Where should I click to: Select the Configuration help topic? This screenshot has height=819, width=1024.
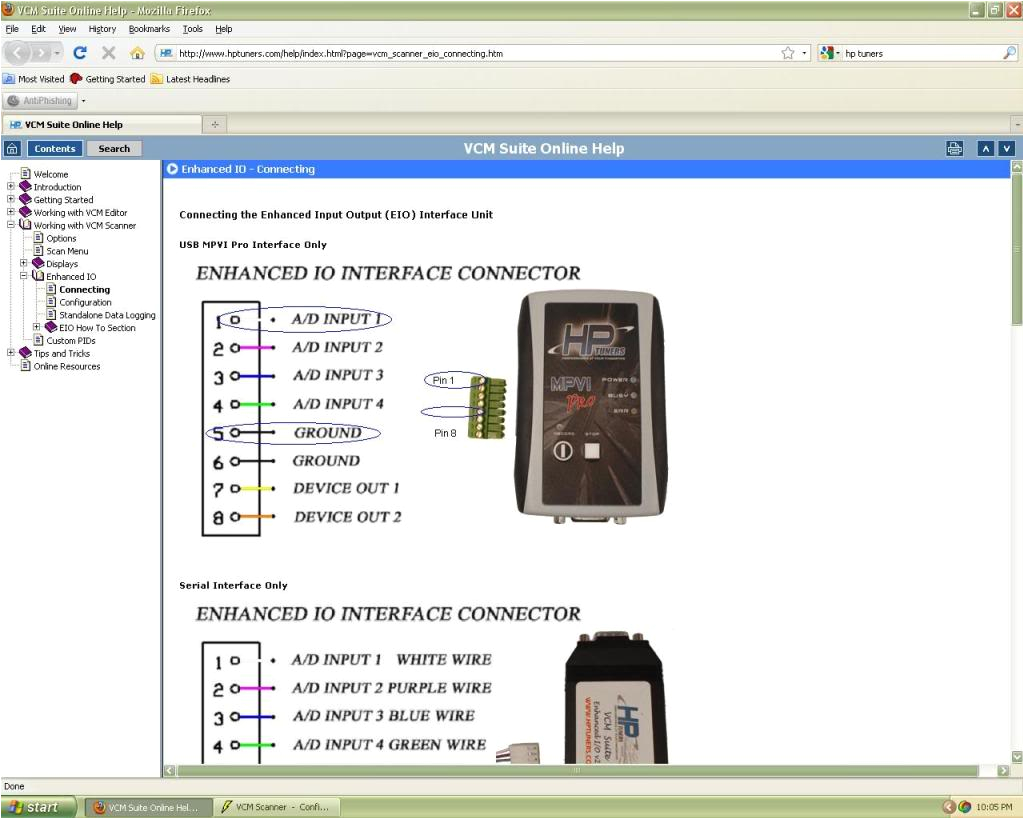point(84,302)
